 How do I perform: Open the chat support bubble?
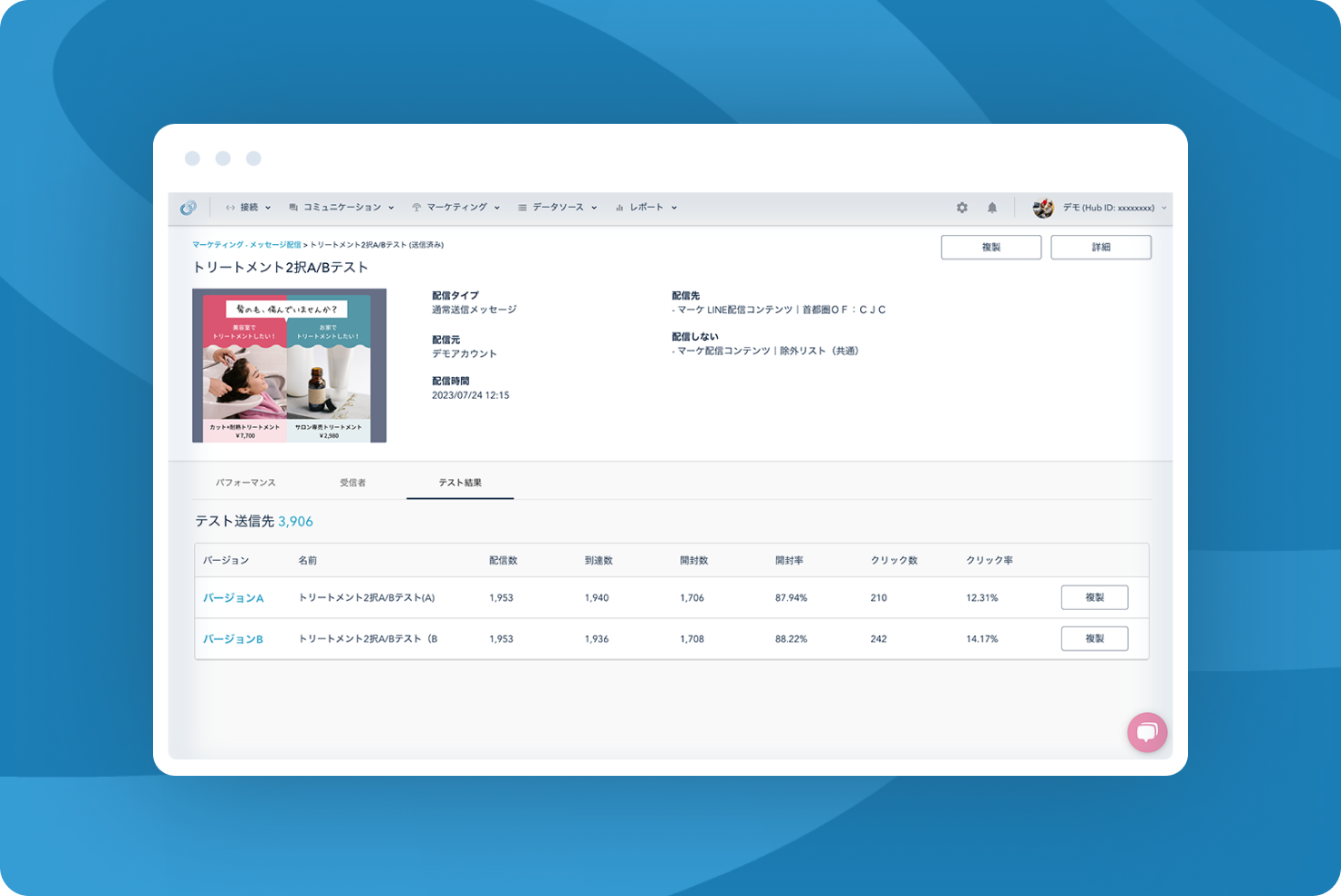pos(1147,732)
